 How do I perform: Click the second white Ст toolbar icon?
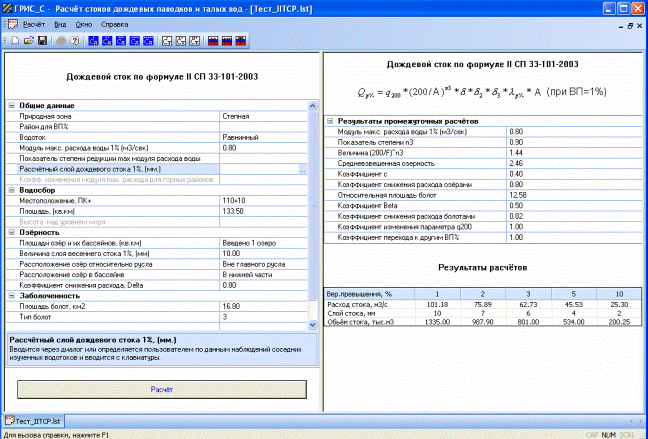point(181,41)
